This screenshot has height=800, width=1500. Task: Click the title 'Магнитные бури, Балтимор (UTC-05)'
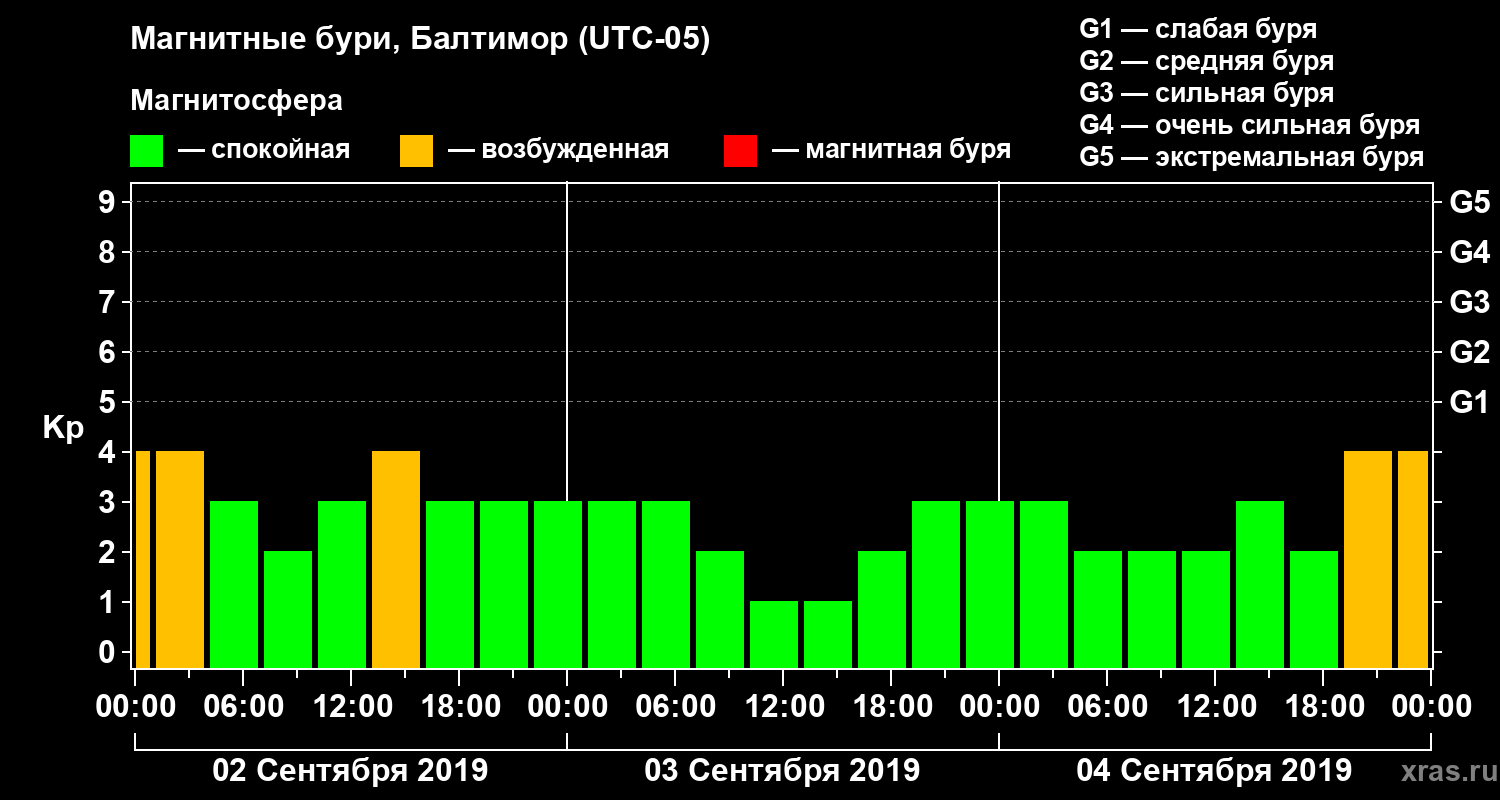[420, 41]
